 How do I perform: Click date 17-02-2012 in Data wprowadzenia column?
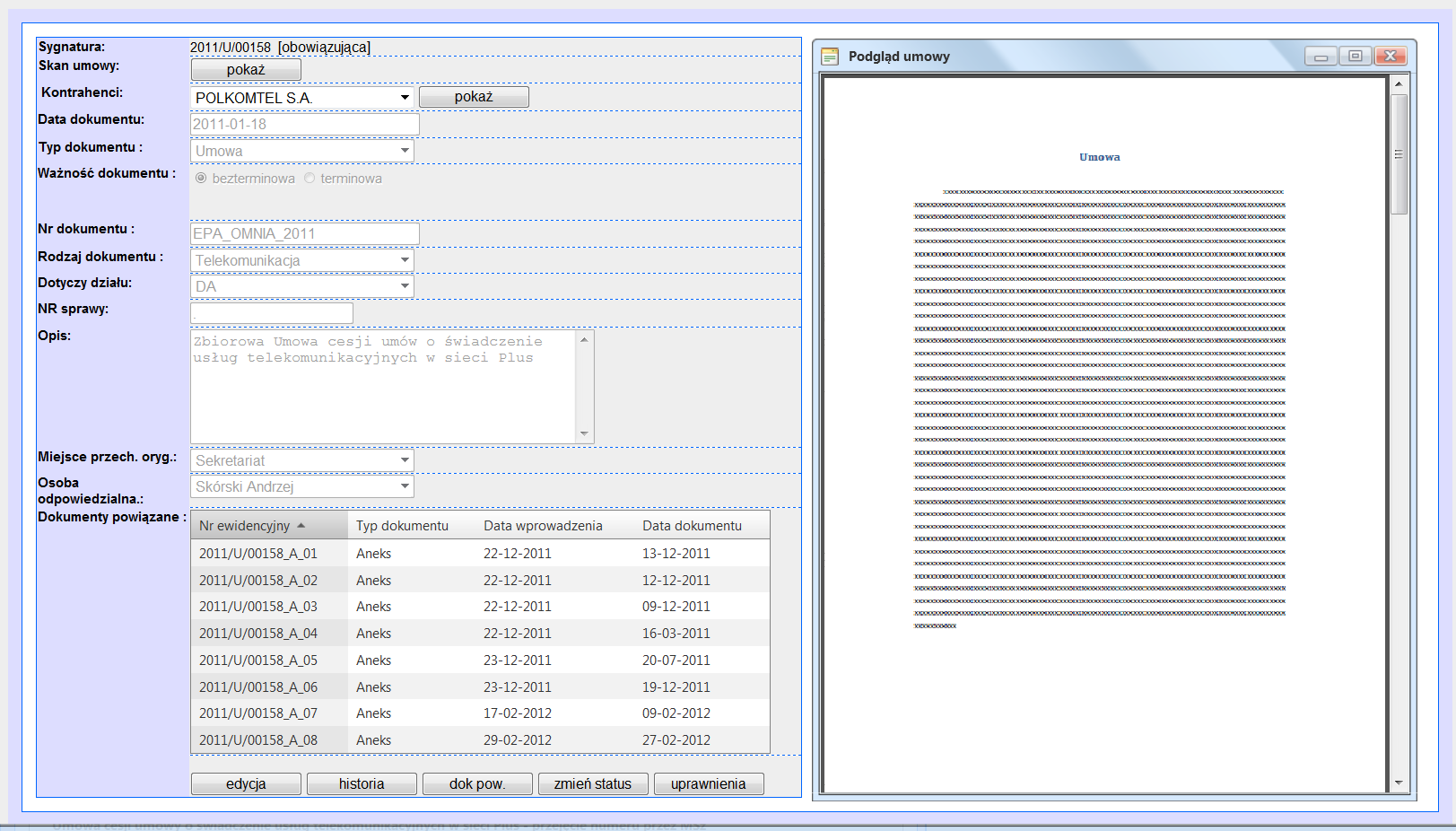click(x=518, y=713)
